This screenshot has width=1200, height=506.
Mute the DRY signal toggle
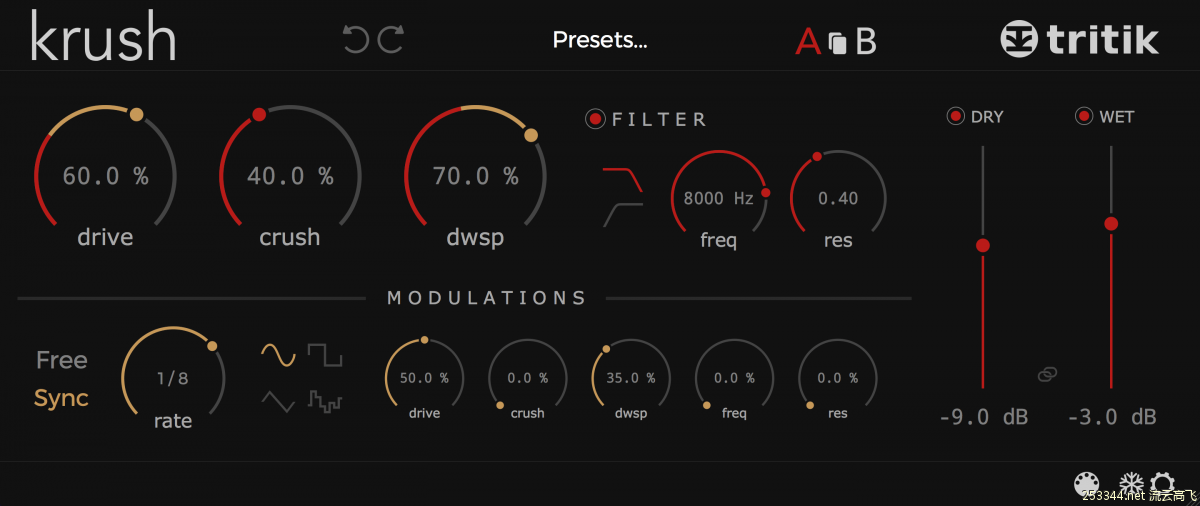pyautogui.click(x=956, y=116)
